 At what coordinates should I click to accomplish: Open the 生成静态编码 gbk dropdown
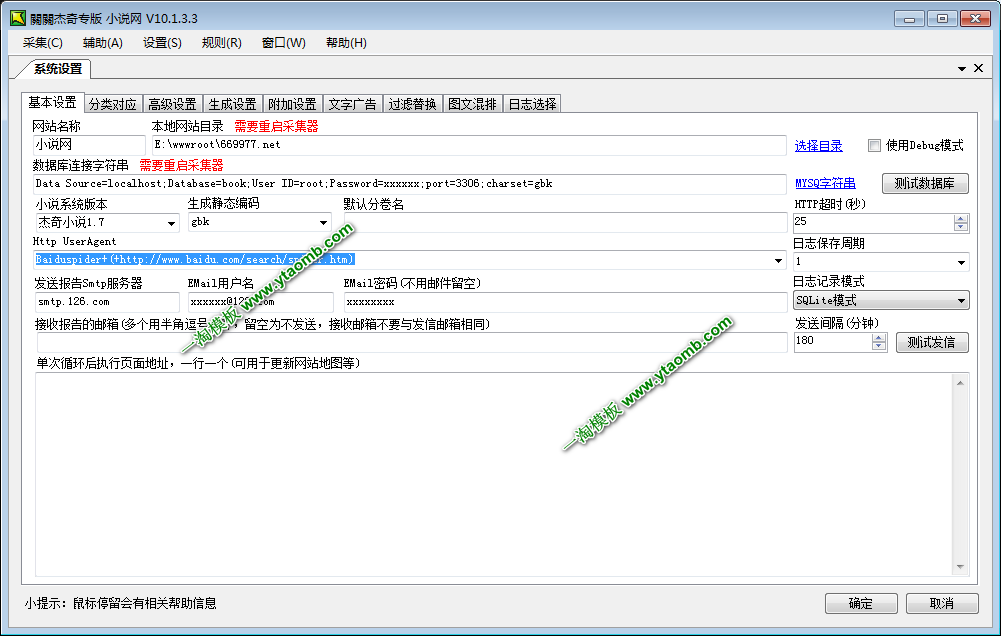[260, 222]
